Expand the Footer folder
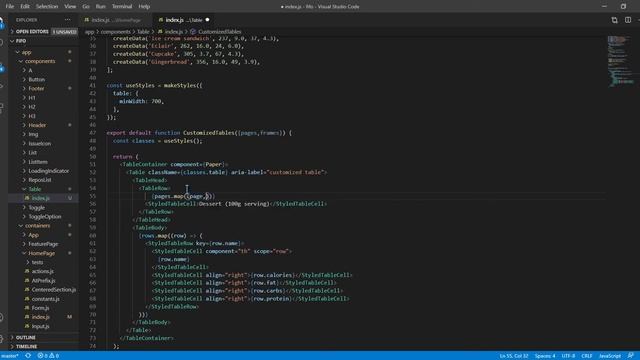Screen dimensions: 640x360 coord(36,89)
